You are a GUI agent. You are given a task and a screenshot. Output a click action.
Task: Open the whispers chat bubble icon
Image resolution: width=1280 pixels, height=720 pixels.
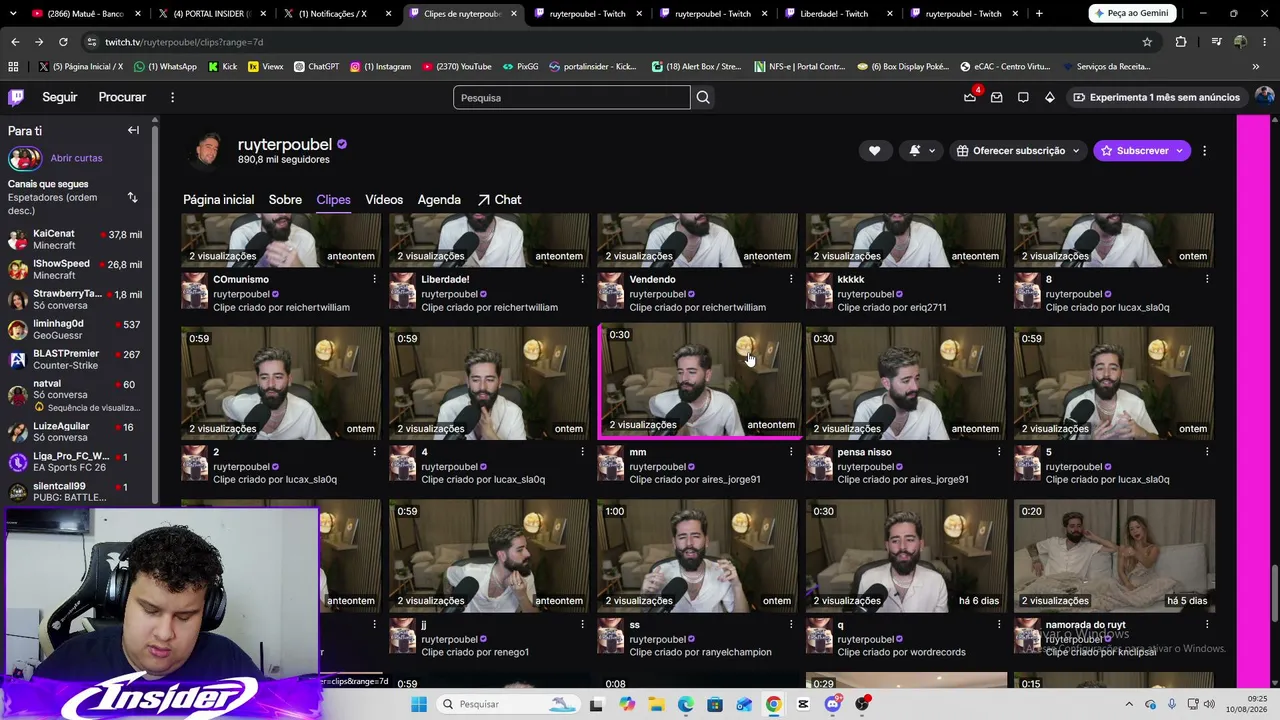1023,97
